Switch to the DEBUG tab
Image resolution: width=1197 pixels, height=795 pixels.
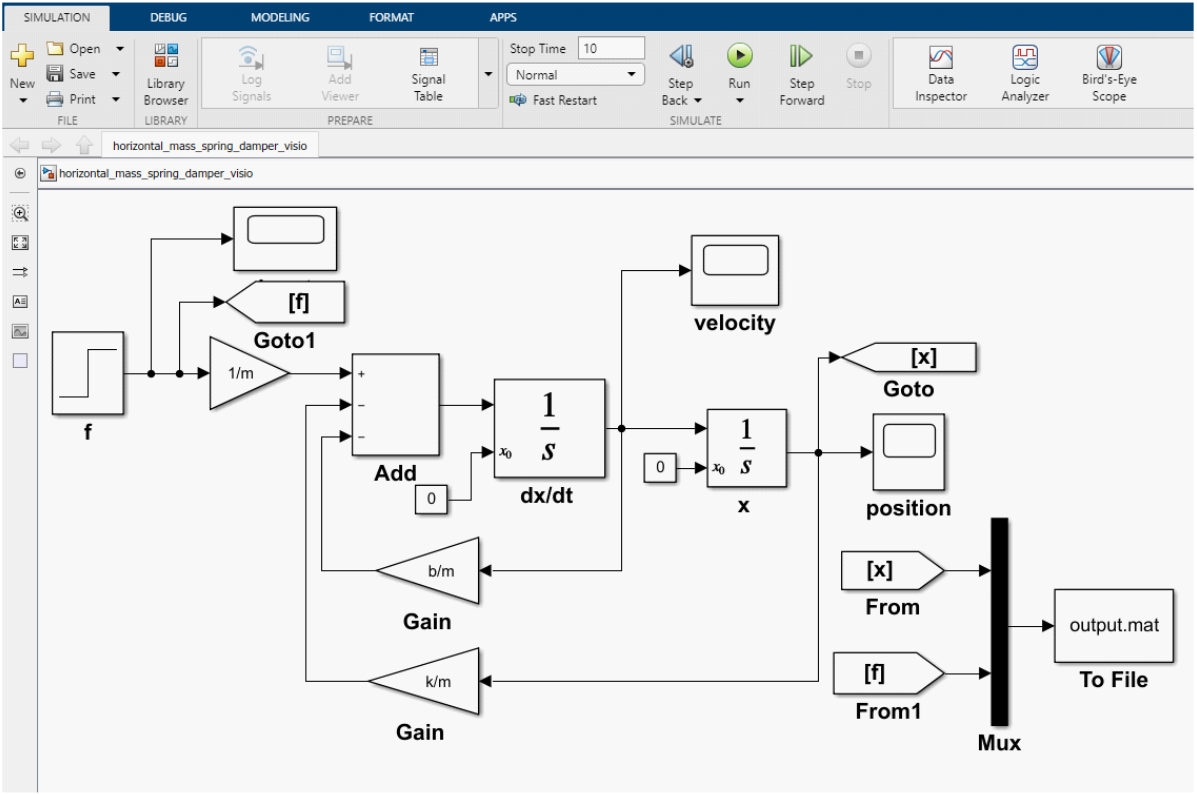click(168, 17)
